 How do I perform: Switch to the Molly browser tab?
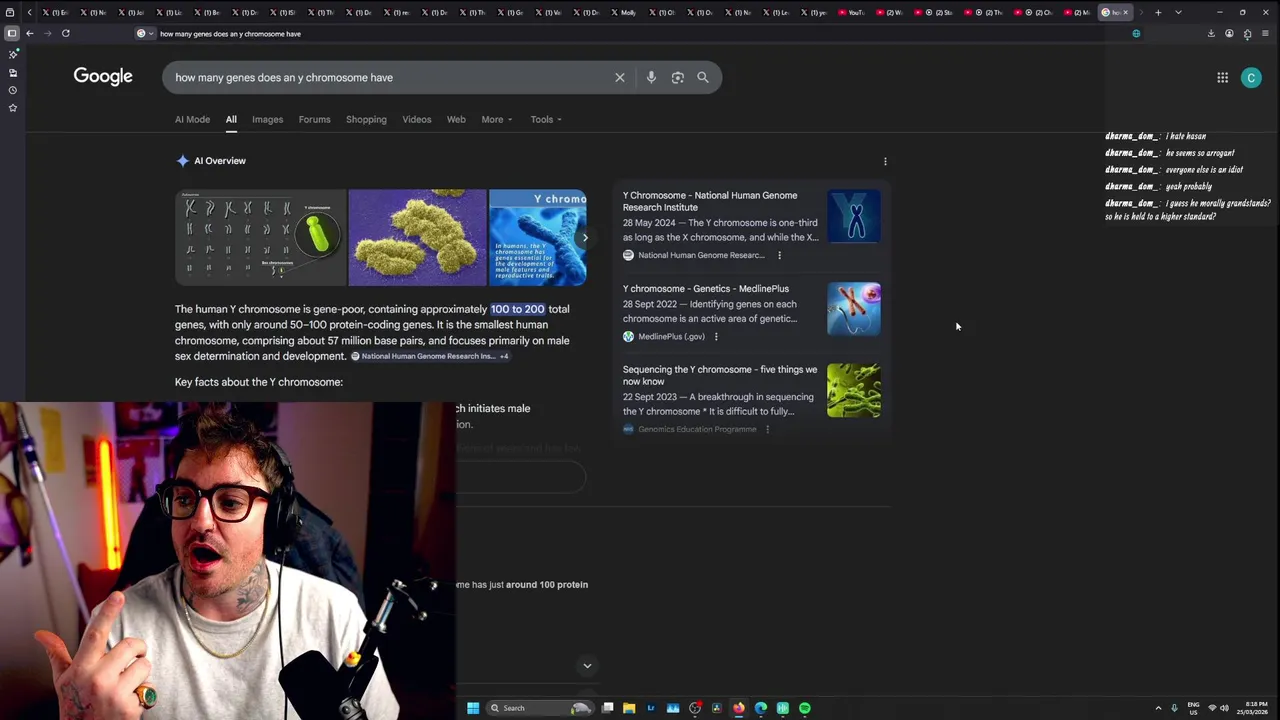(624, 12)
